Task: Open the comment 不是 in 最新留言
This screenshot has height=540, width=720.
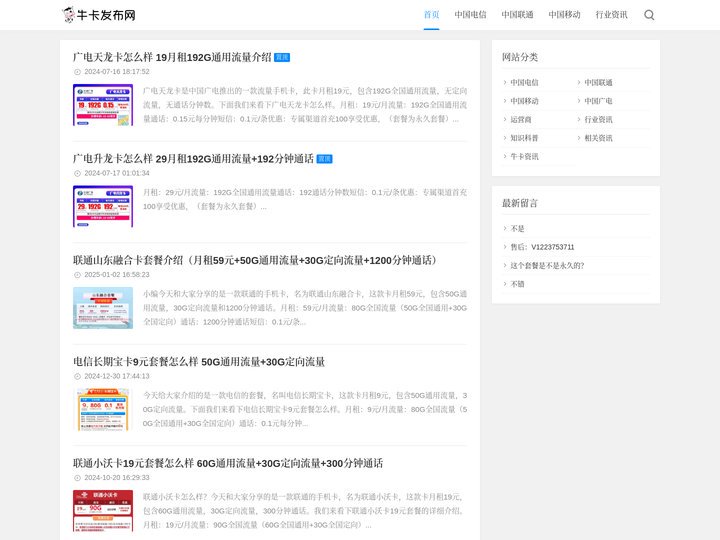Action: click(517, 229)
